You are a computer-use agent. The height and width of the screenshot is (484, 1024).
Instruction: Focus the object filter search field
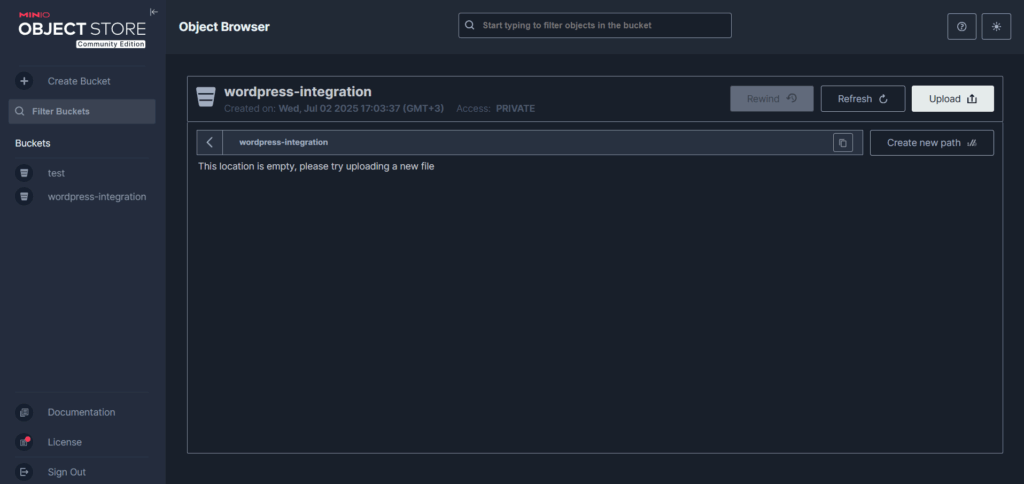pos(595,25)
